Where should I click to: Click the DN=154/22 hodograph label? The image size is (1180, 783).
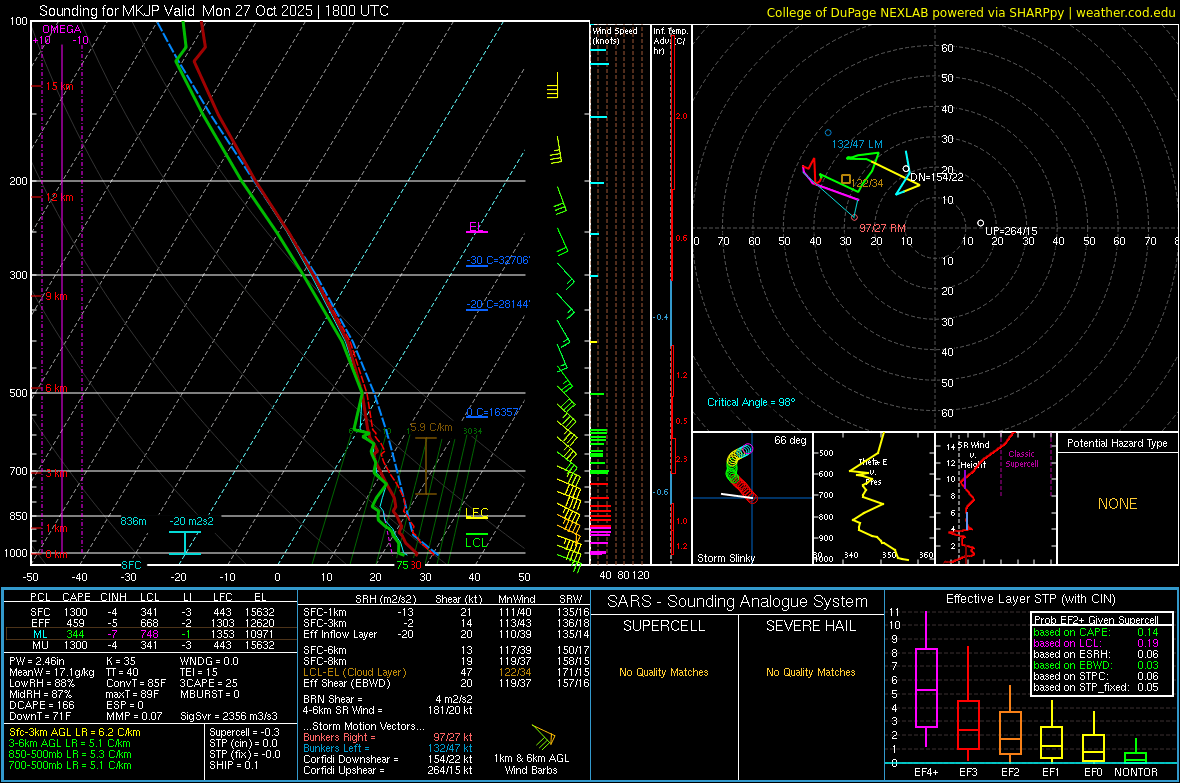(936, 178)
